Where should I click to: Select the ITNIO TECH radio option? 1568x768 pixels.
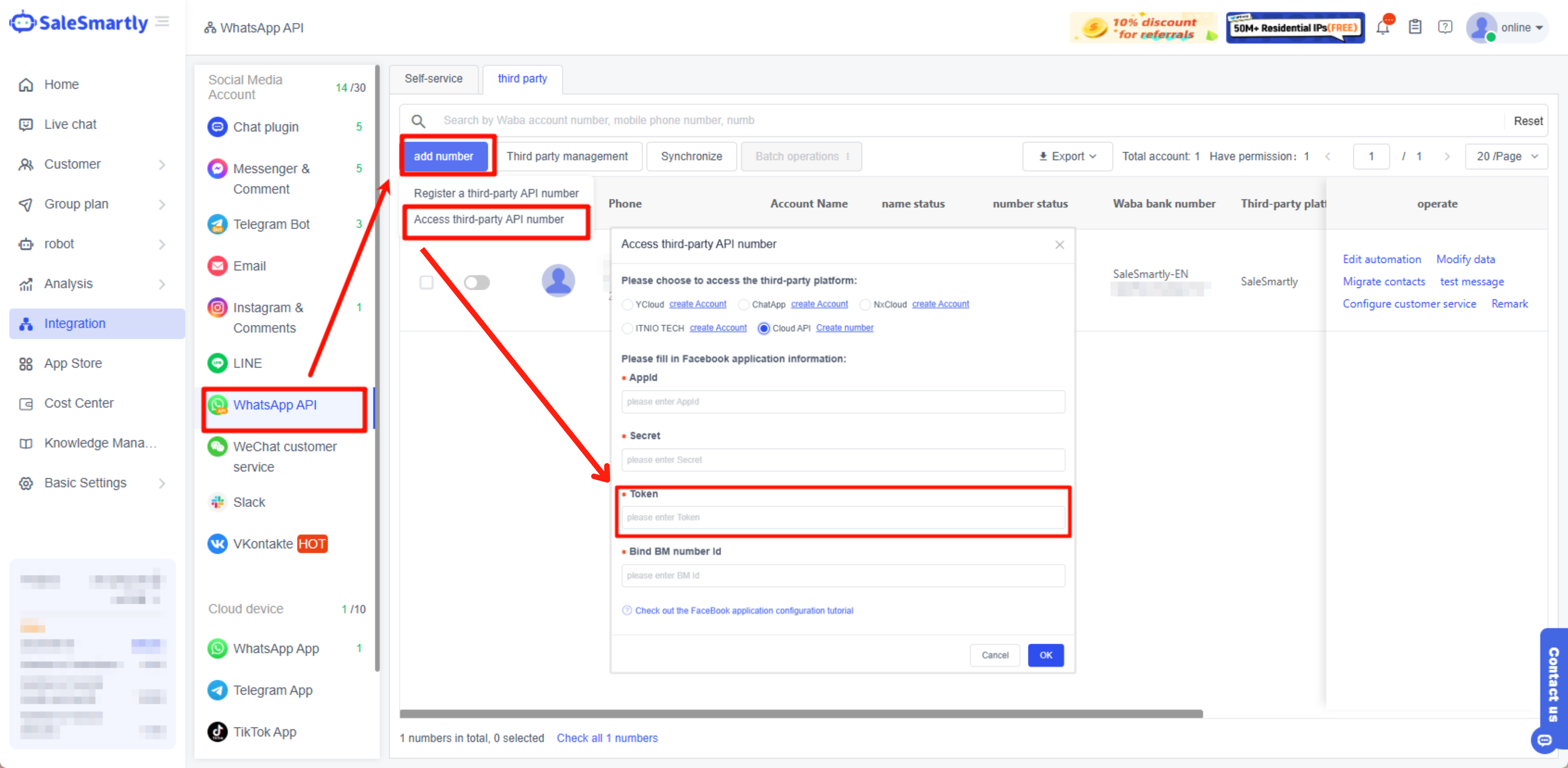(627, 328)
